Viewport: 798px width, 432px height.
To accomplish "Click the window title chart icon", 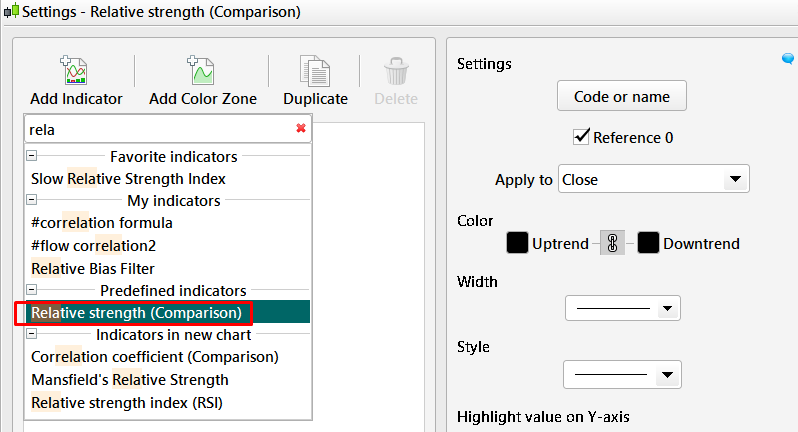I will (11, 13).
